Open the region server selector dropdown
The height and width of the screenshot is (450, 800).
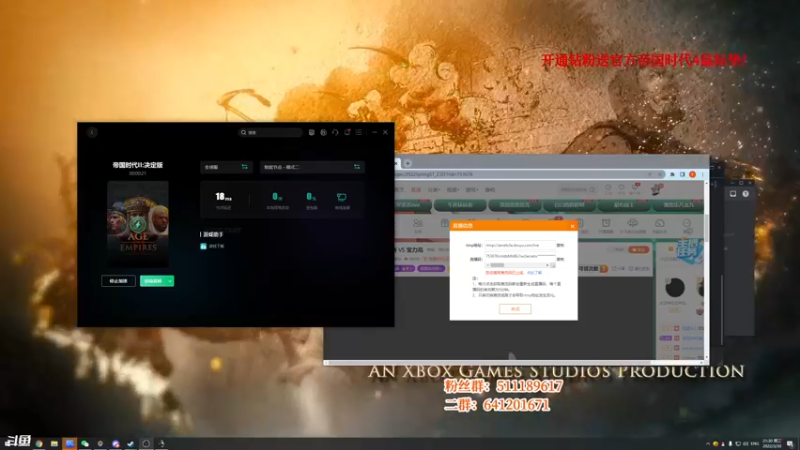click(226, 167)
